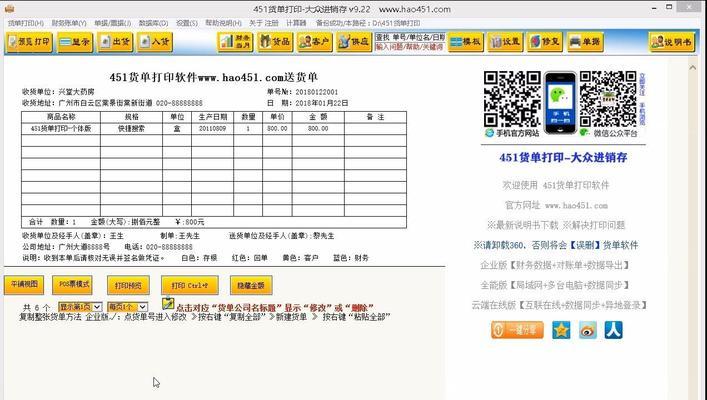Click the 手机官方网站 QR code
Viewport: 707px width, 400px height.
click(x=512, y=99)
